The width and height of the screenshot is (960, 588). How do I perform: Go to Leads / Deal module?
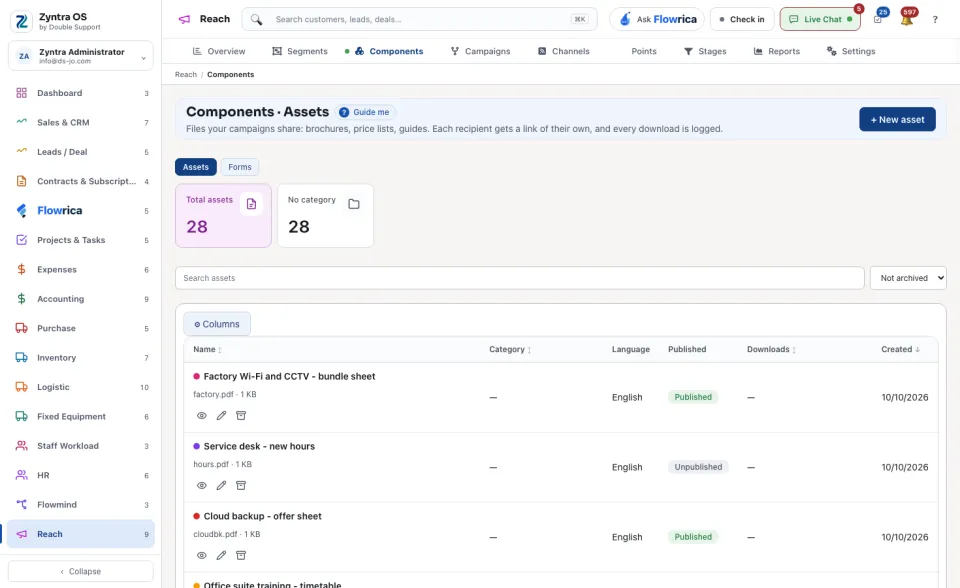click(x=80, y=152)
